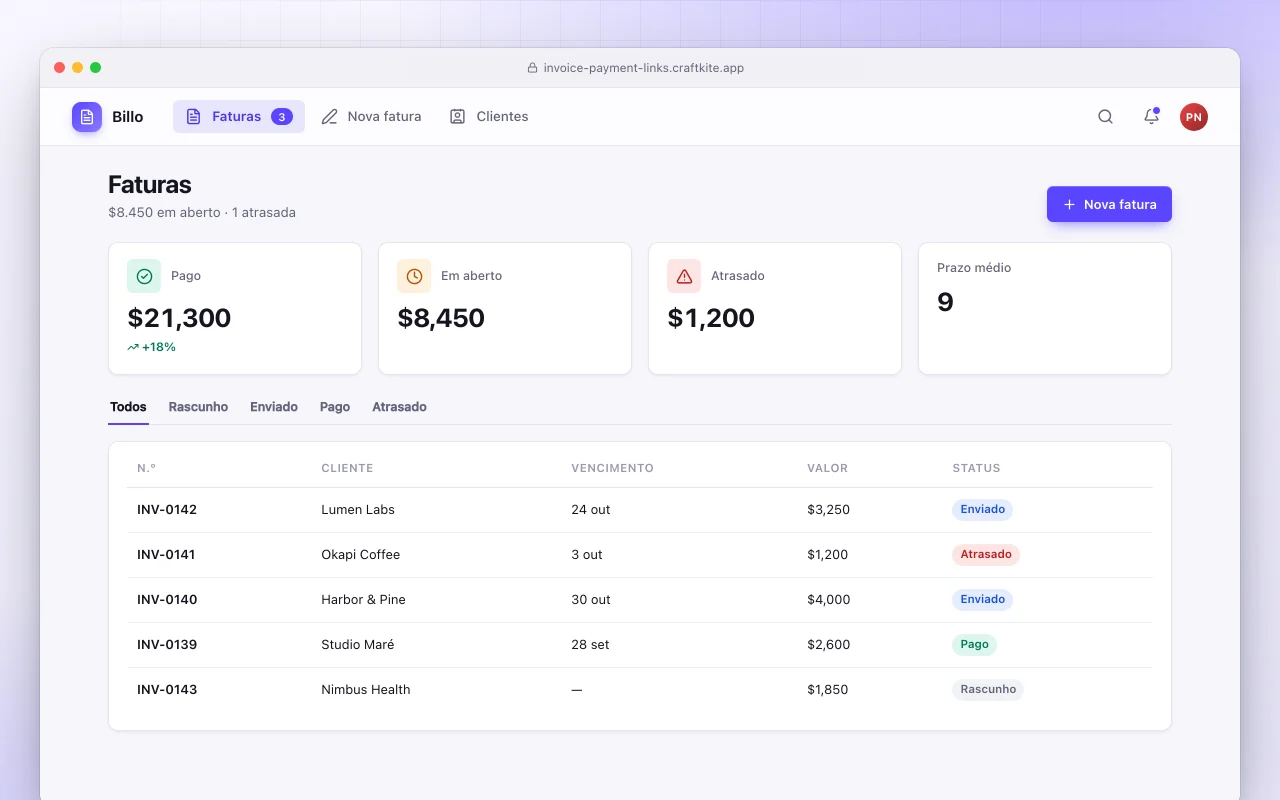Click the VALOR column header

pos(827,468)
